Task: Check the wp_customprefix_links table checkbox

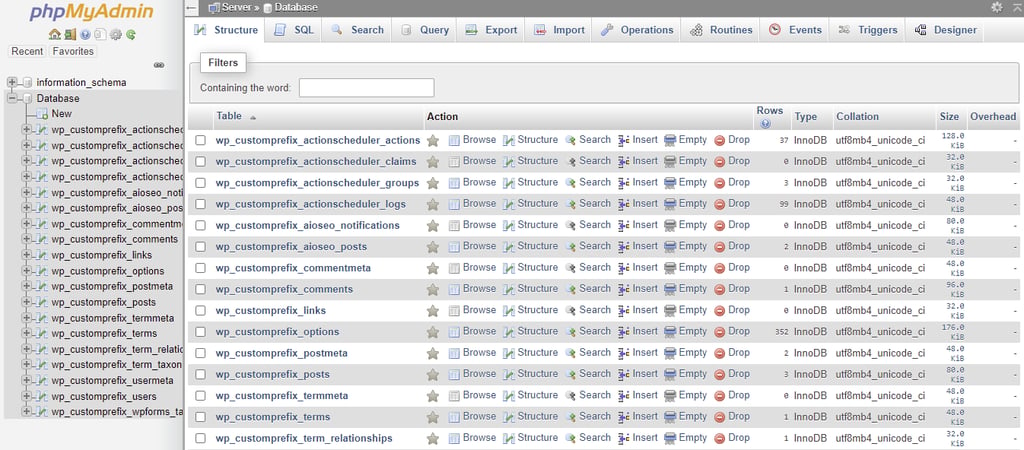Action: [x=201, y=310]
